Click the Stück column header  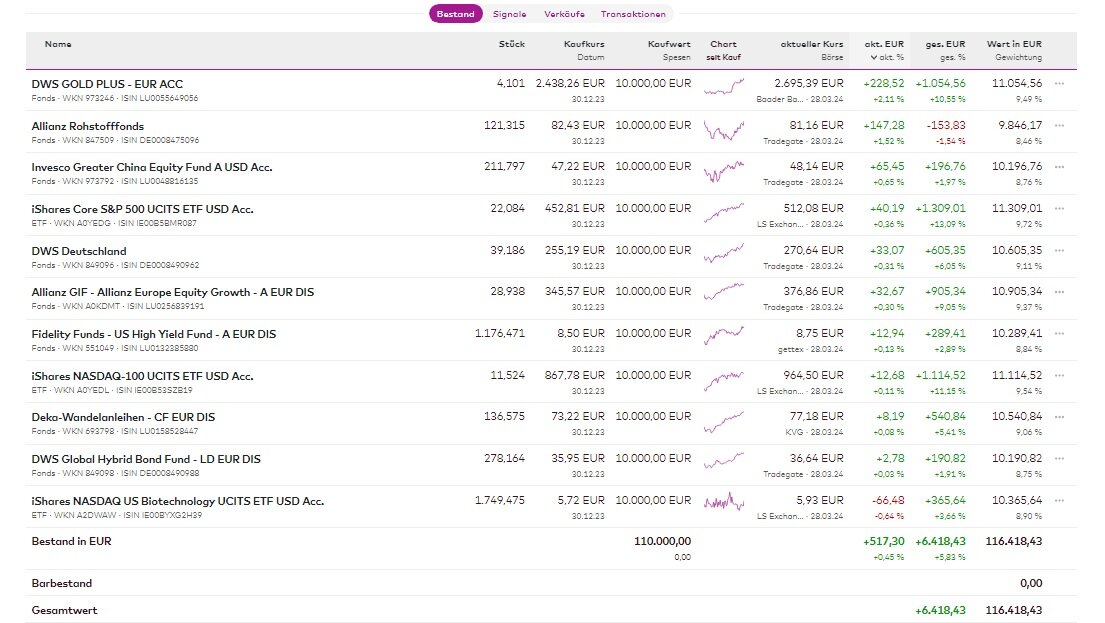click(511, 44)
